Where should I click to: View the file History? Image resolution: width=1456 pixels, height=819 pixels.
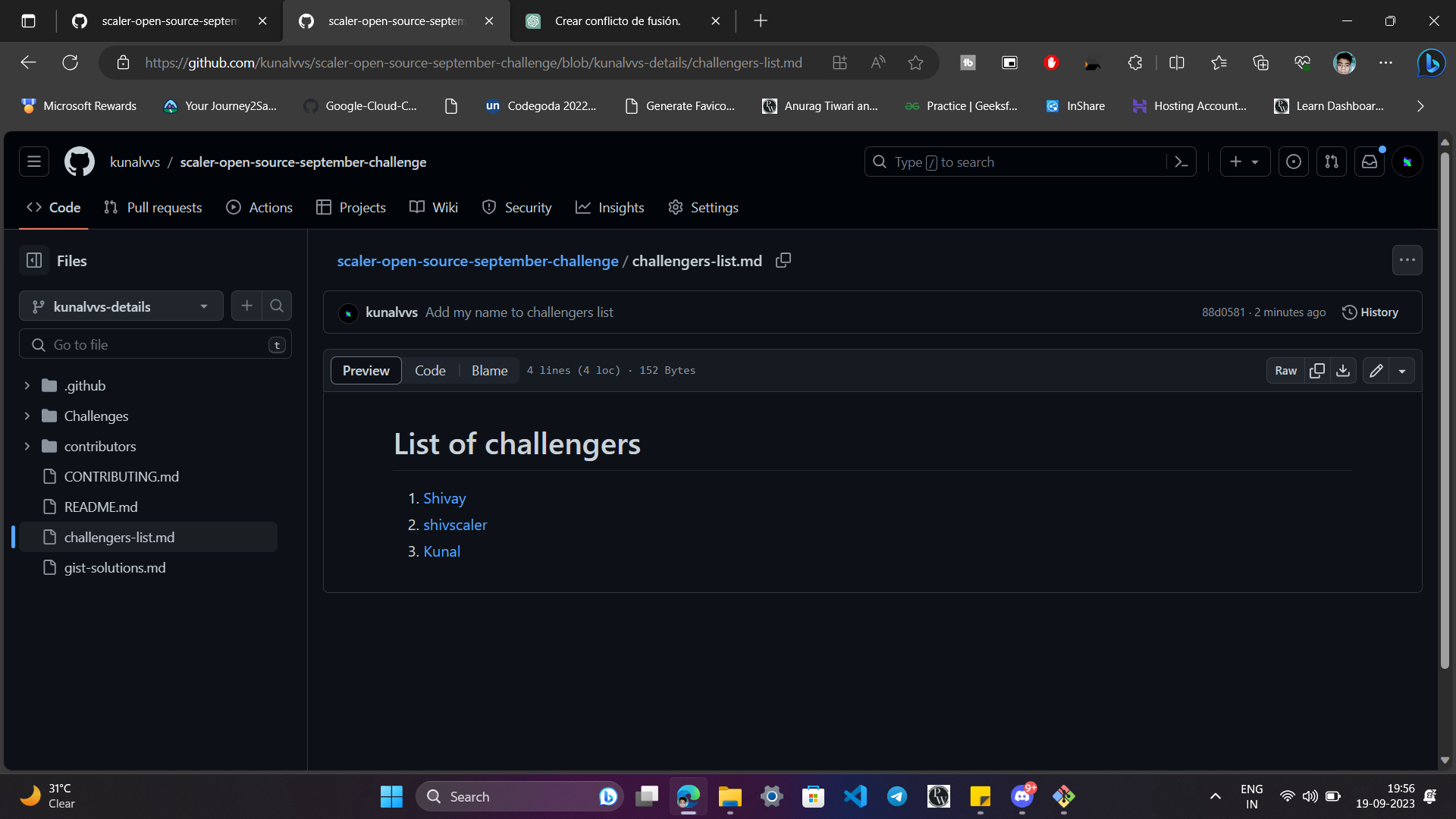pos(1370,312)
